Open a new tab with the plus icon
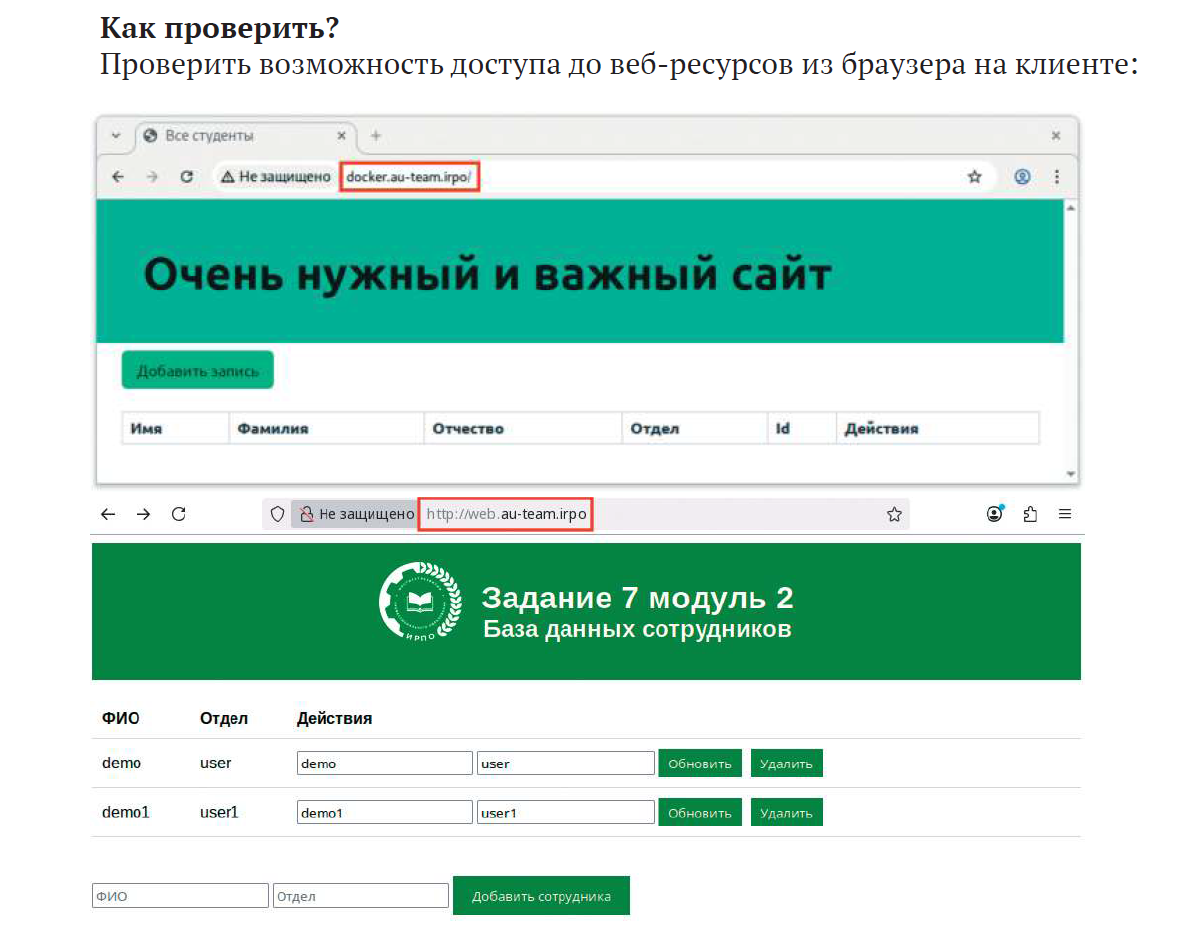The image size is (1204, 936). (376, 136)
